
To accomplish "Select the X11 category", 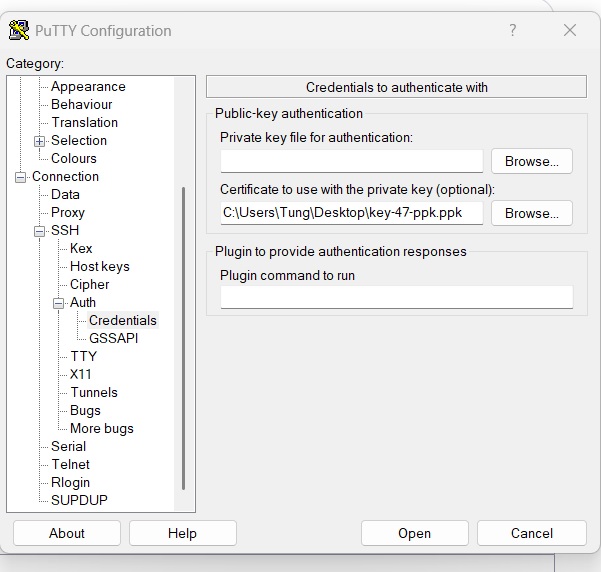I will pos(80,374).
